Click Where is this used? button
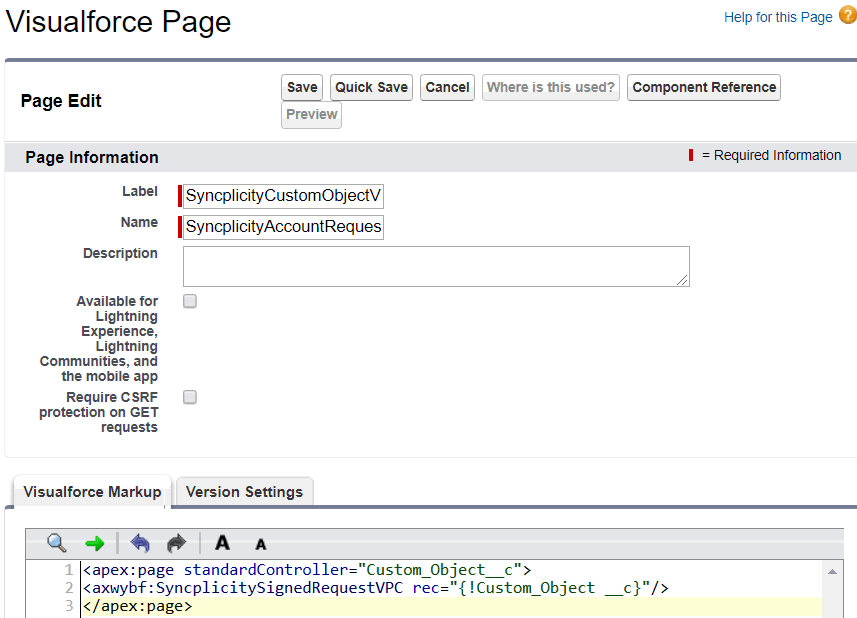 [550, 87]
